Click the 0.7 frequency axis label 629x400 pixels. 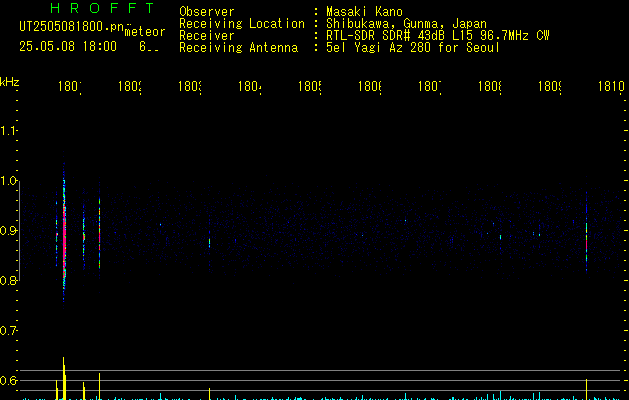[8, 331]
